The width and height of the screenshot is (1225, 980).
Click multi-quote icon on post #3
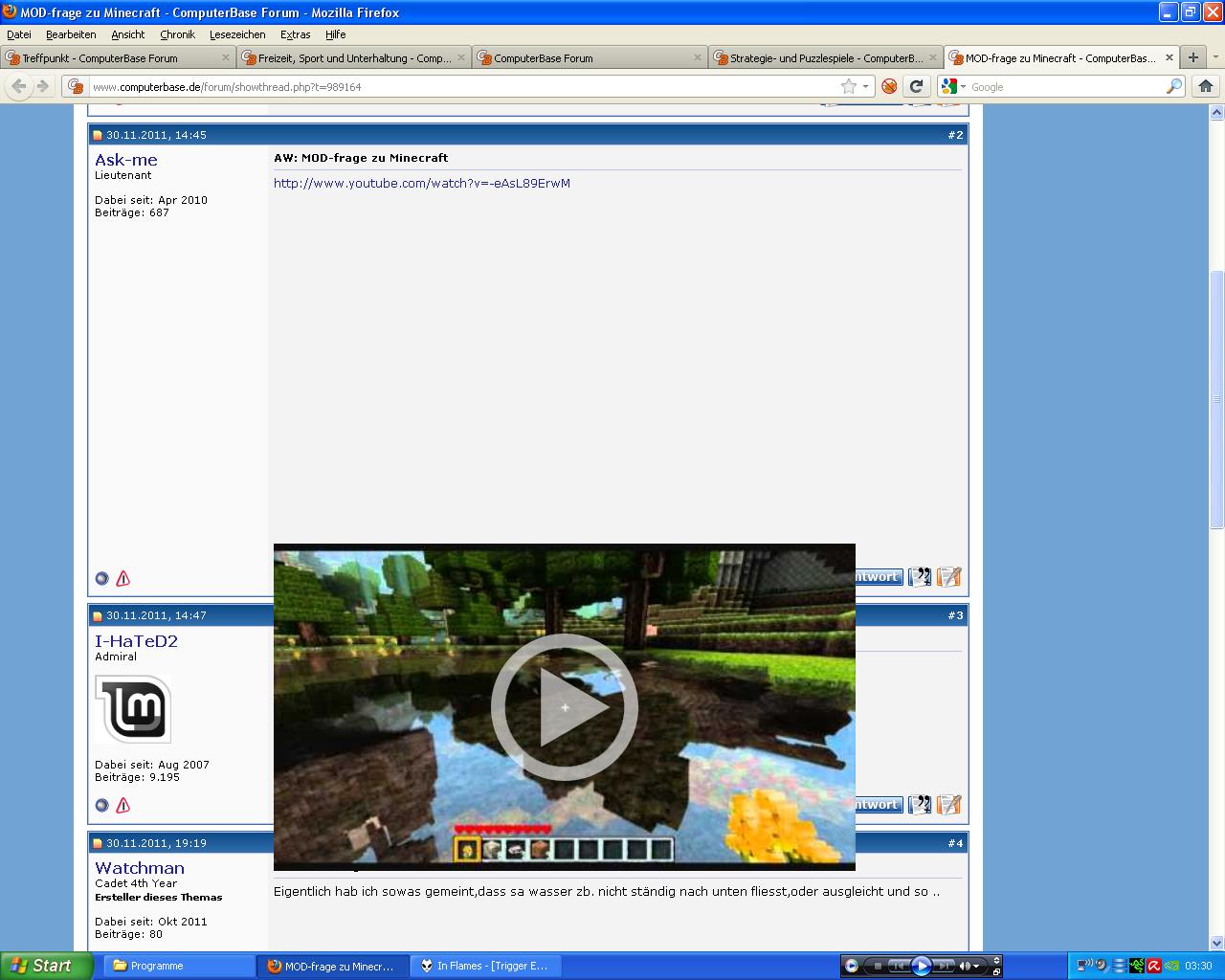tap(920, 804)
